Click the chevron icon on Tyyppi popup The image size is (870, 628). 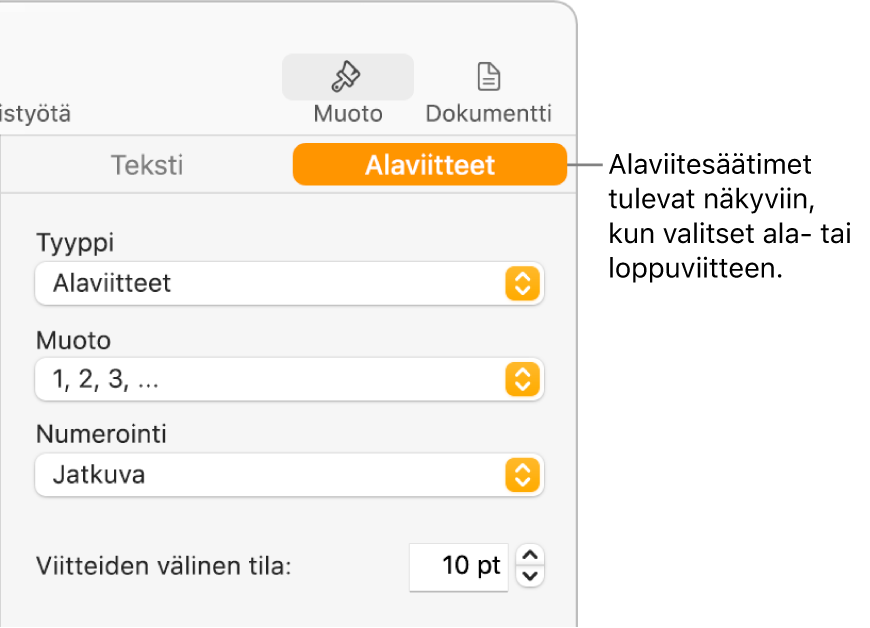click(x=524, y=284)
